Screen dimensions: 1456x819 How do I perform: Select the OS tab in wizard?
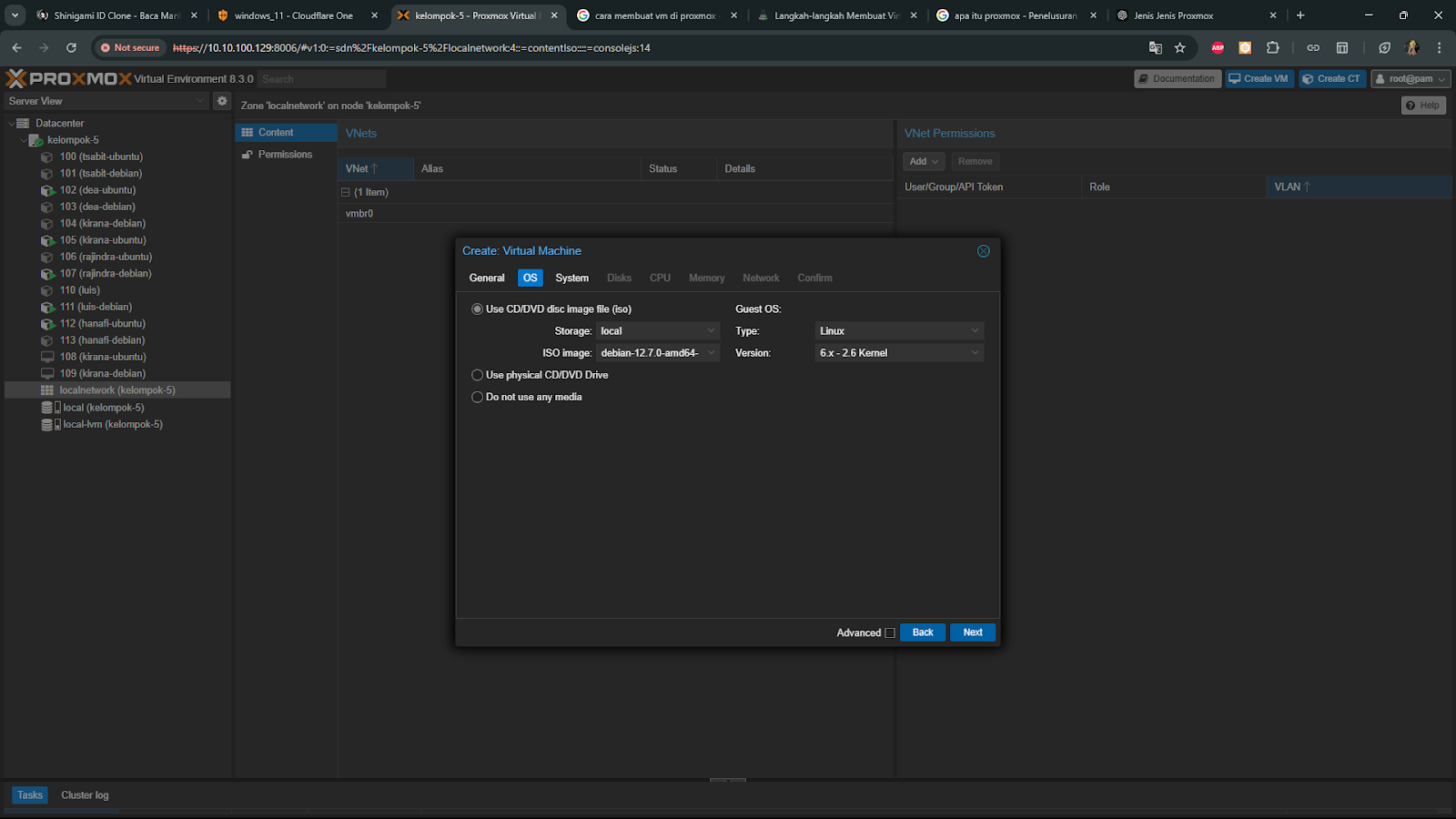531,278
